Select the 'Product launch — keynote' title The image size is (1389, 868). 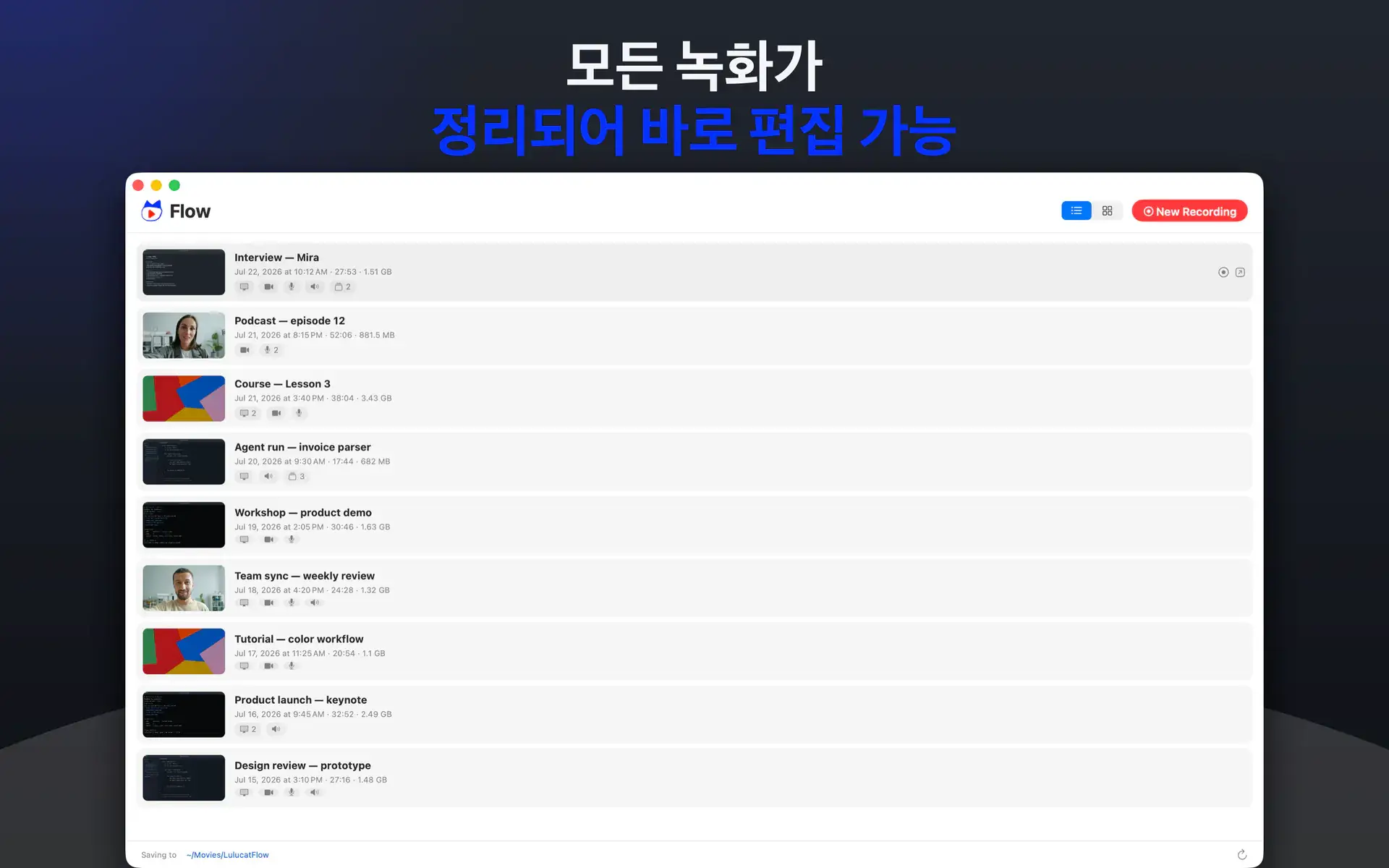click(300, 700)
